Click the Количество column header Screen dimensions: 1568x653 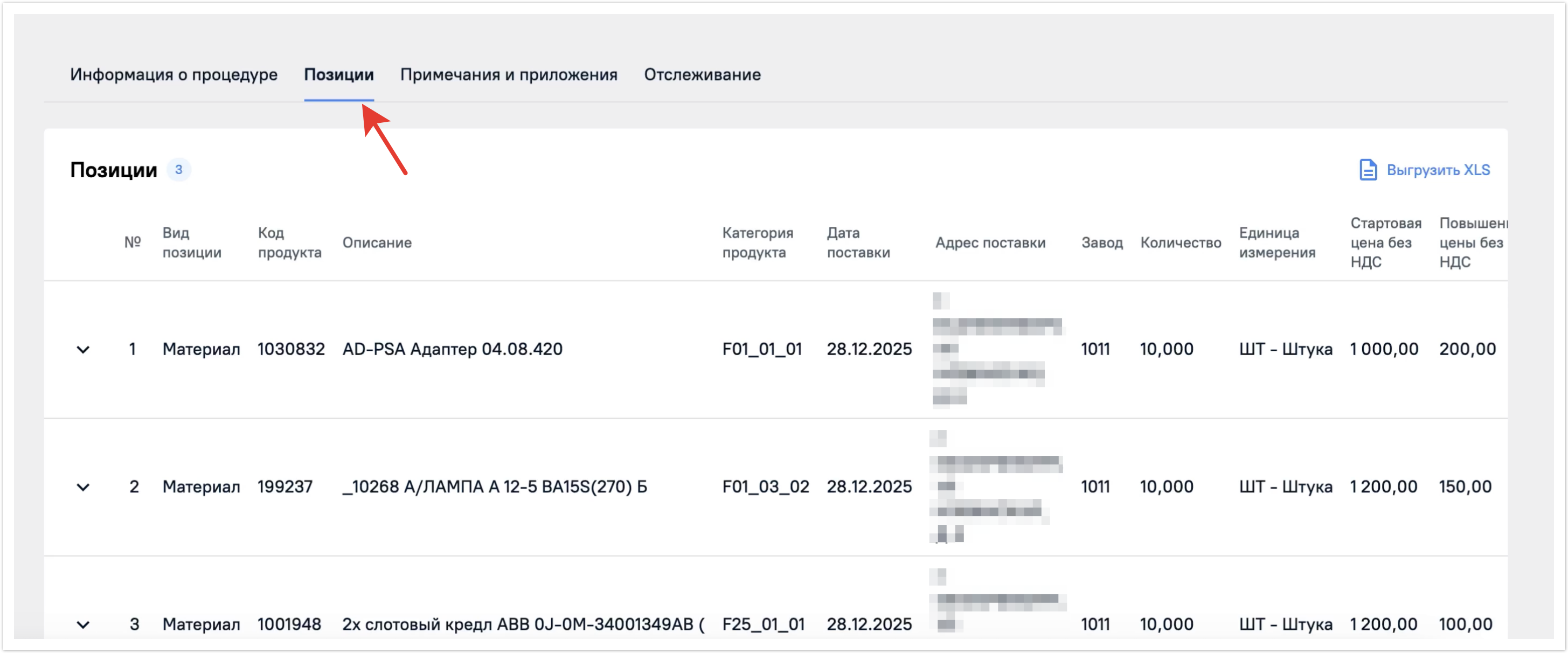click(1180, 242)
